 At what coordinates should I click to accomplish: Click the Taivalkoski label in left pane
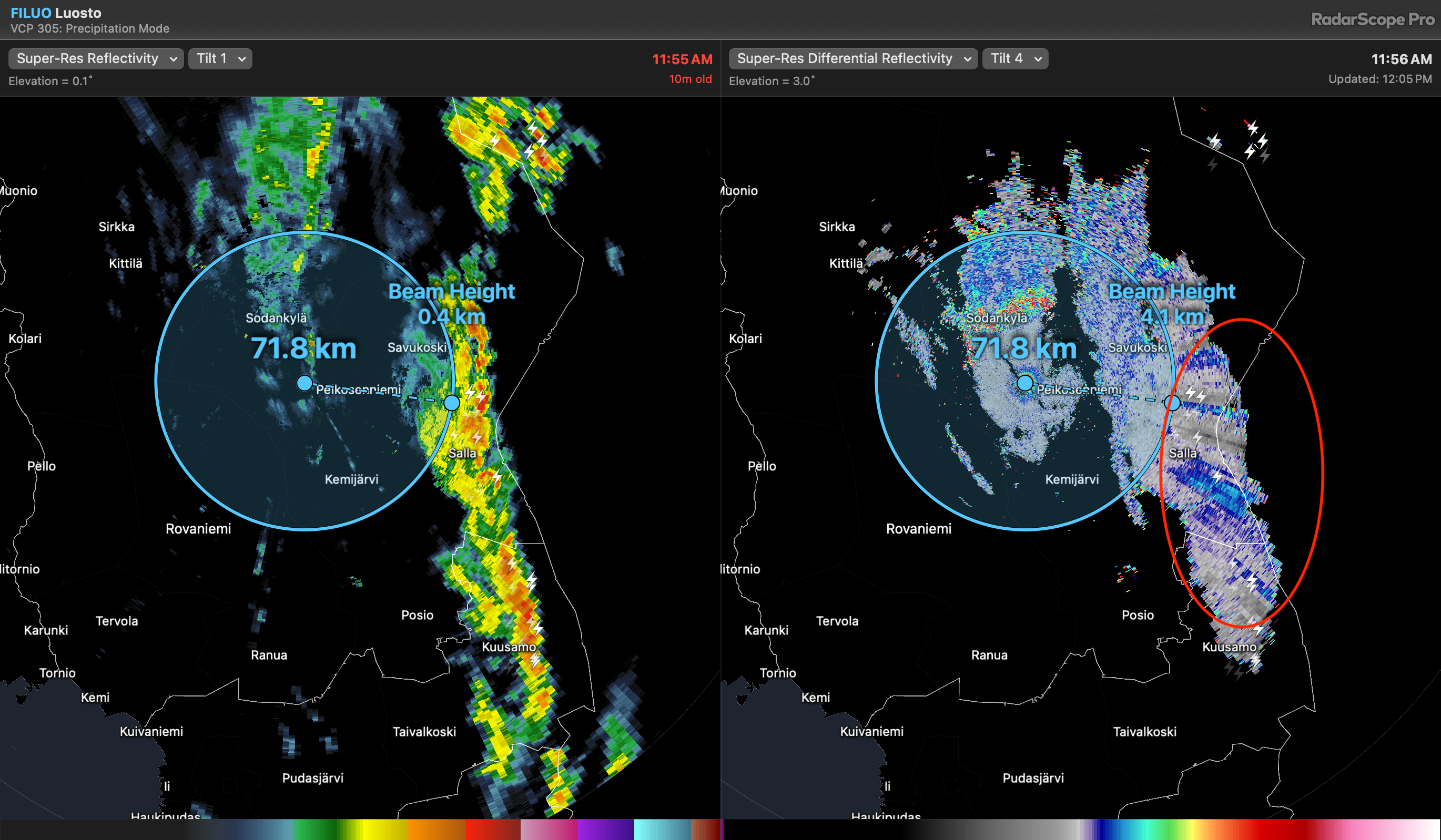(x=424, y=731)
